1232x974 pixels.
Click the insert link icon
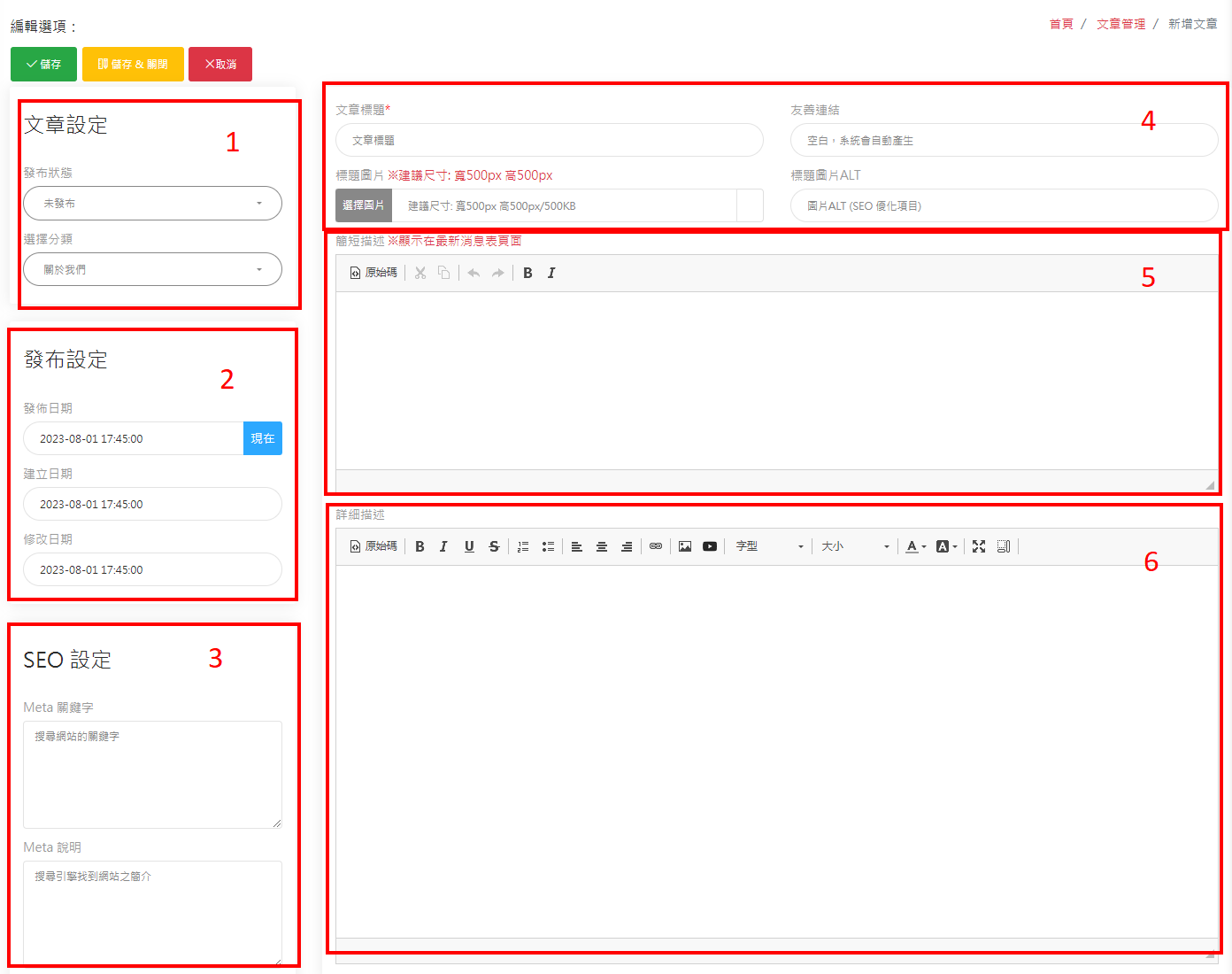[x=656, y=546]
